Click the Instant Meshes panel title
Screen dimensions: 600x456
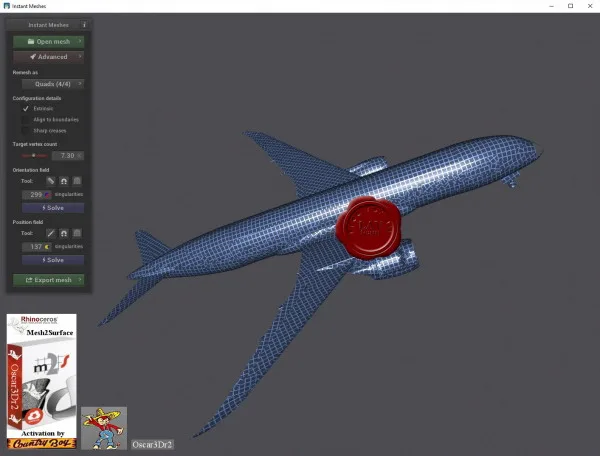(48, 25)
